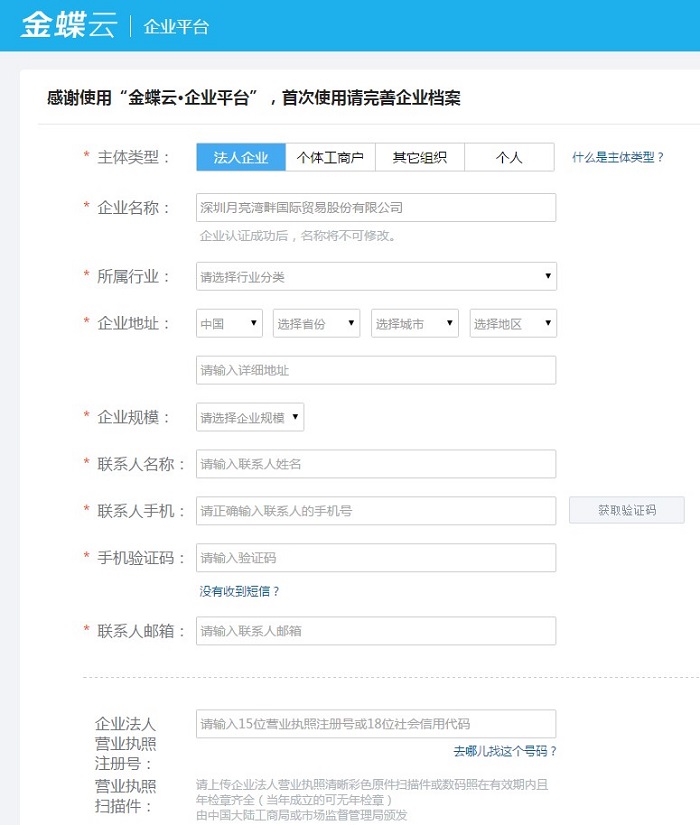Open the 中国 country dropdown
The image size is (700, 825).
click(229, 324)
